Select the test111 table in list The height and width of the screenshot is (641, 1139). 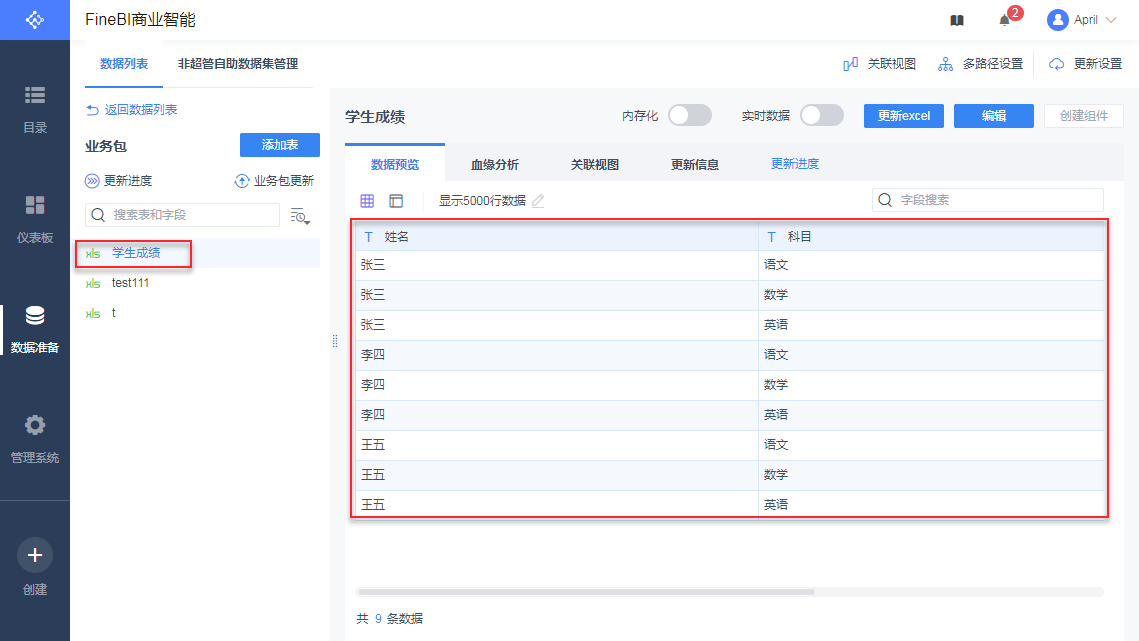[x=130, y=283]
